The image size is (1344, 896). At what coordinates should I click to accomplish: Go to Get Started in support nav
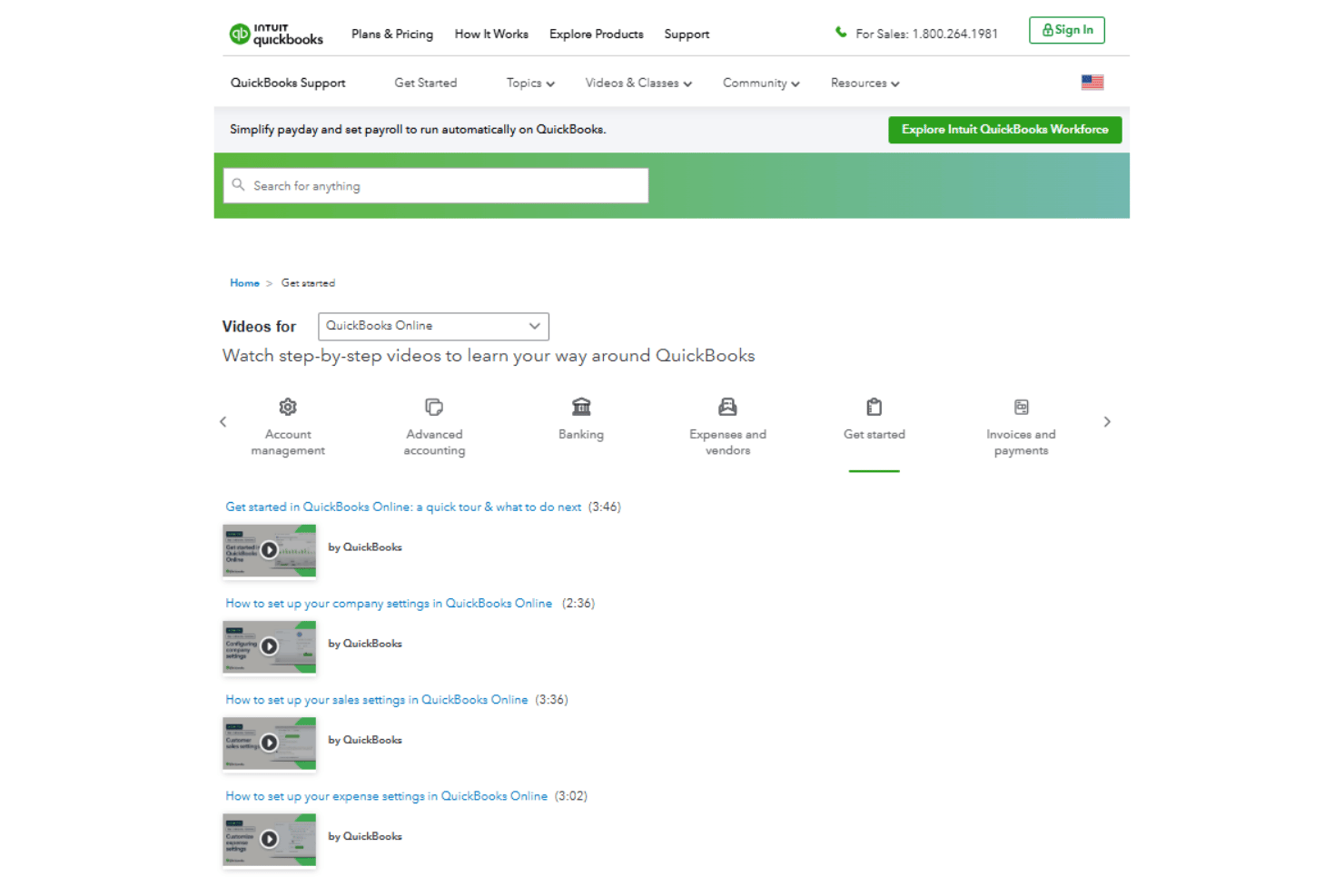coord(426,83)
